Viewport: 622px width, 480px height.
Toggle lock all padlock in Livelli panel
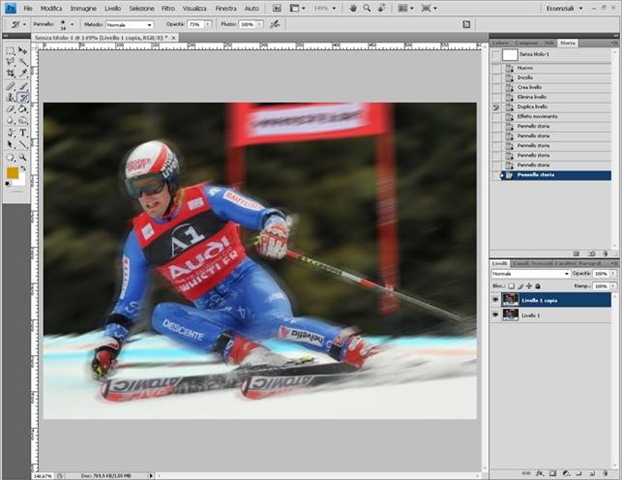[538, 286]
